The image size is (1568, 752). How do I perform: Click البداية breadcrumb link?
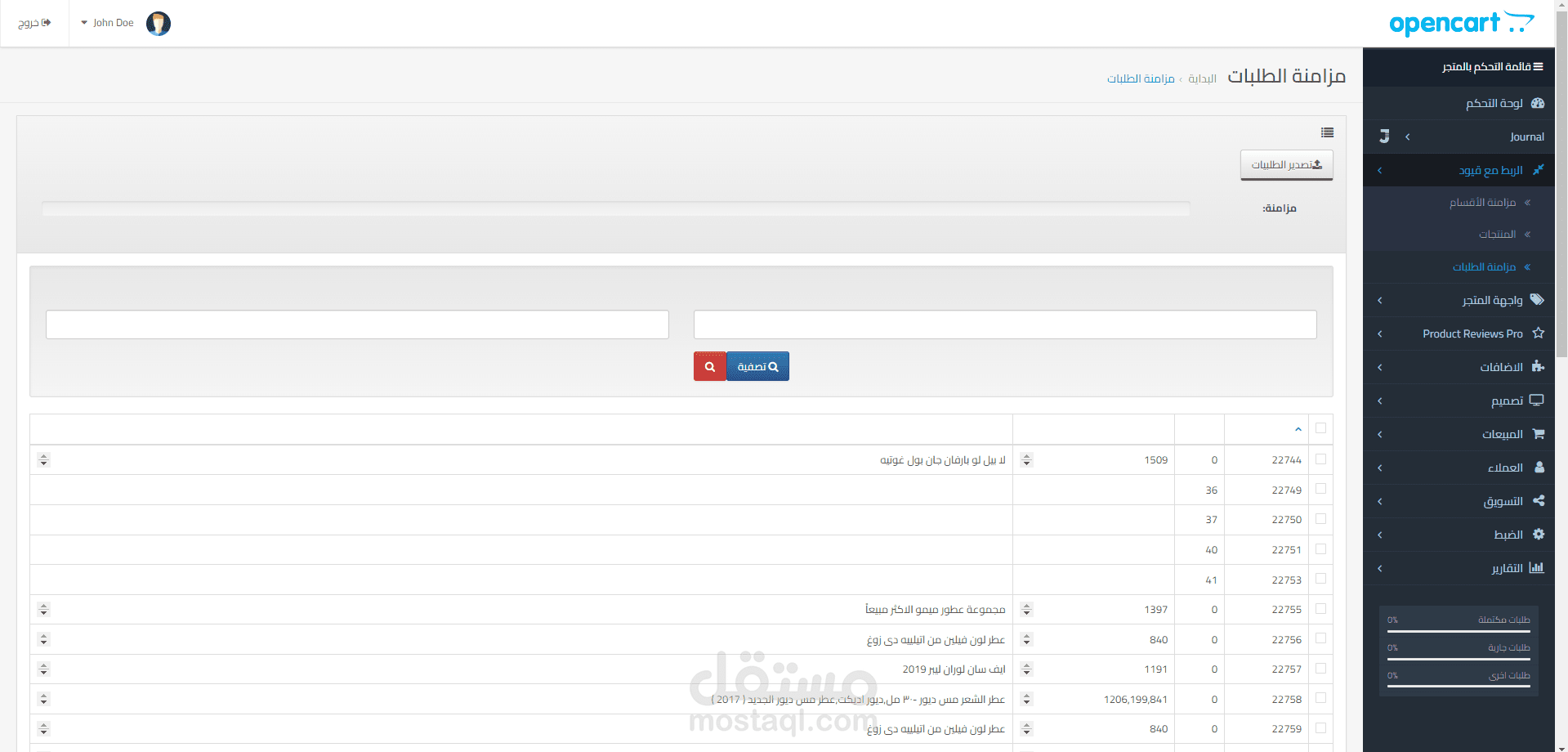1202,78
